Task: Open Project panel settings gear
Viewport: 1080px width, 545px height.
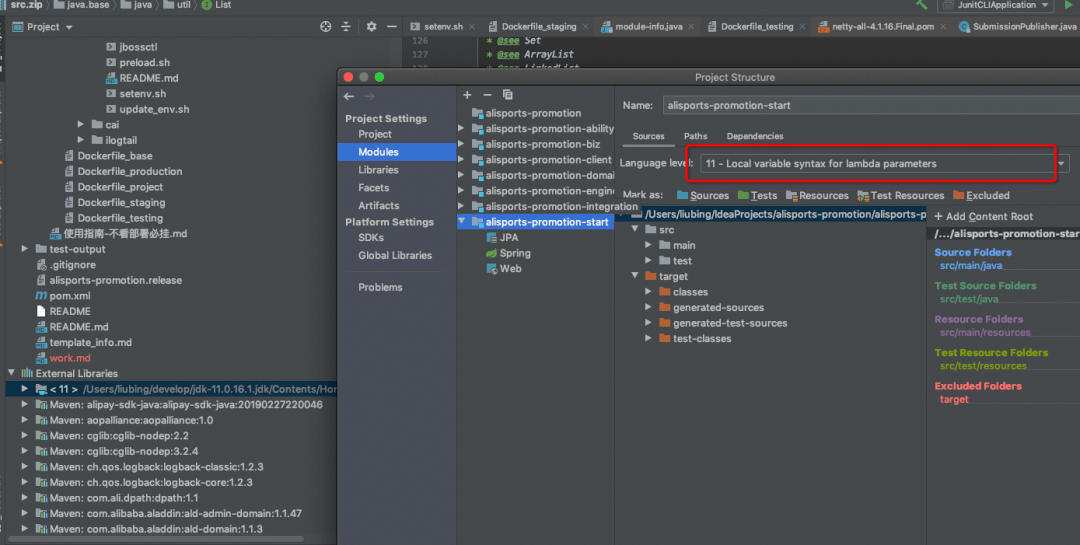Action: [x=372, y=27]
